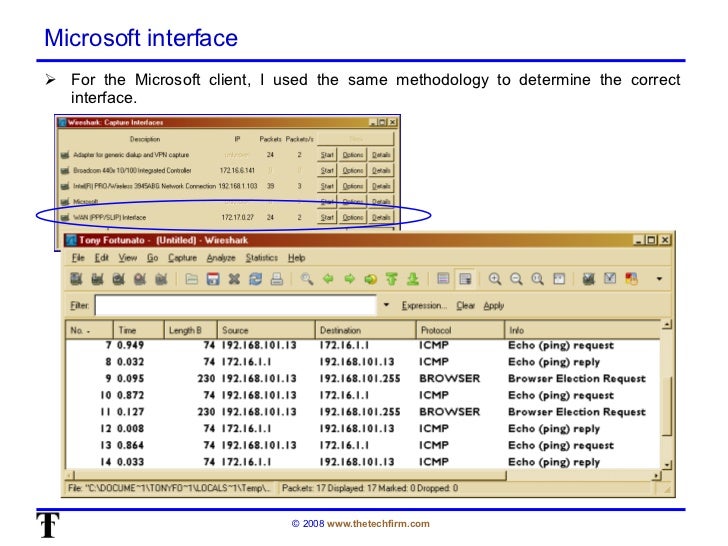Open the Statistics menu
The width and height of the screenshot is (728, 546).
coord(261,258)
